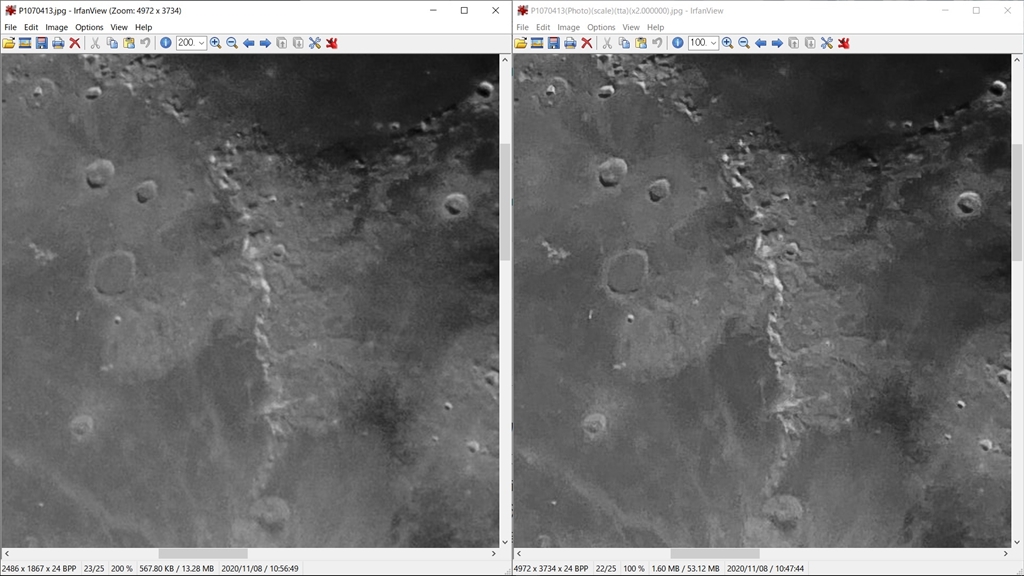Image resolution: width=1024 pixels, height=576 pixels.
Task: Click About IrfanView red icon in right window
Action: 844,43
